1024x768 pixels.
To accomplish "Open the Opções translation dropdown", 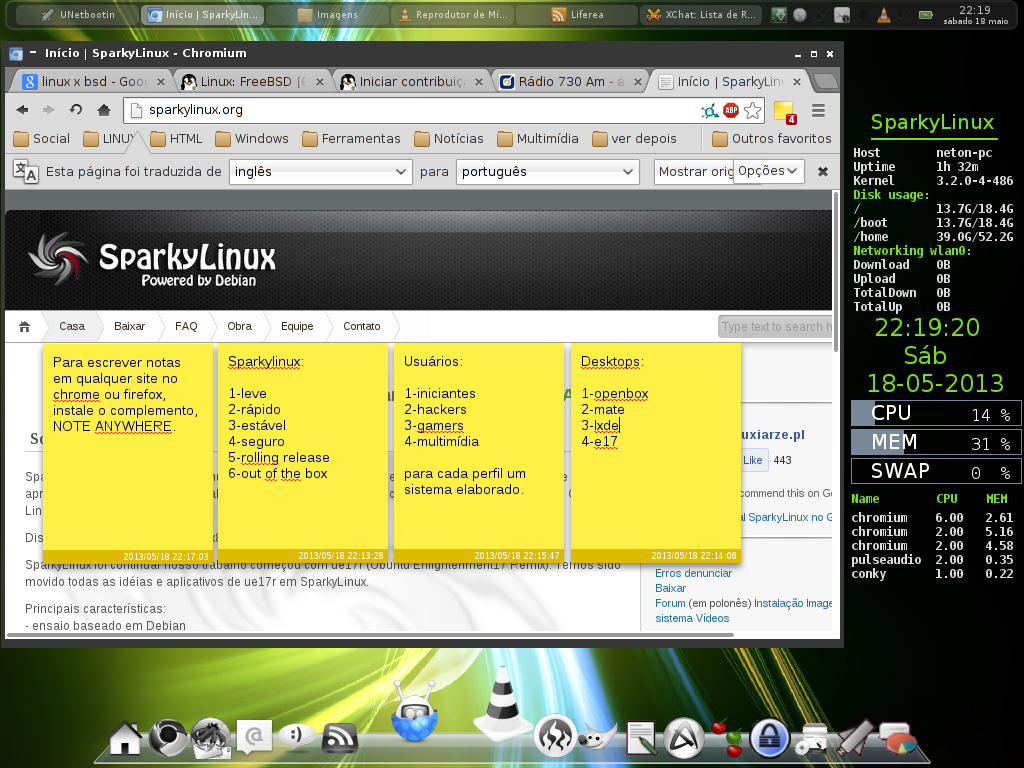I will point(768,171).
